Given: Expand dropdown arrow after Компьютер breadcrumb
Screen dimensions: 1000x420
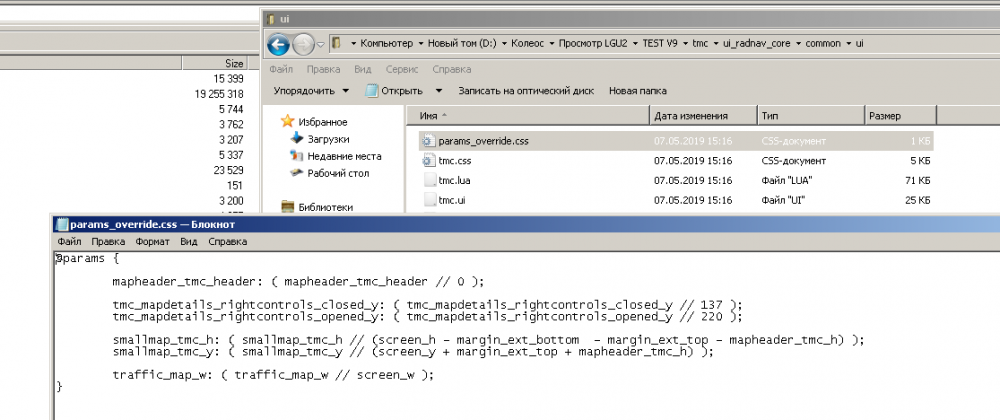Looking at the screenshot, I should tap(420, 44).
